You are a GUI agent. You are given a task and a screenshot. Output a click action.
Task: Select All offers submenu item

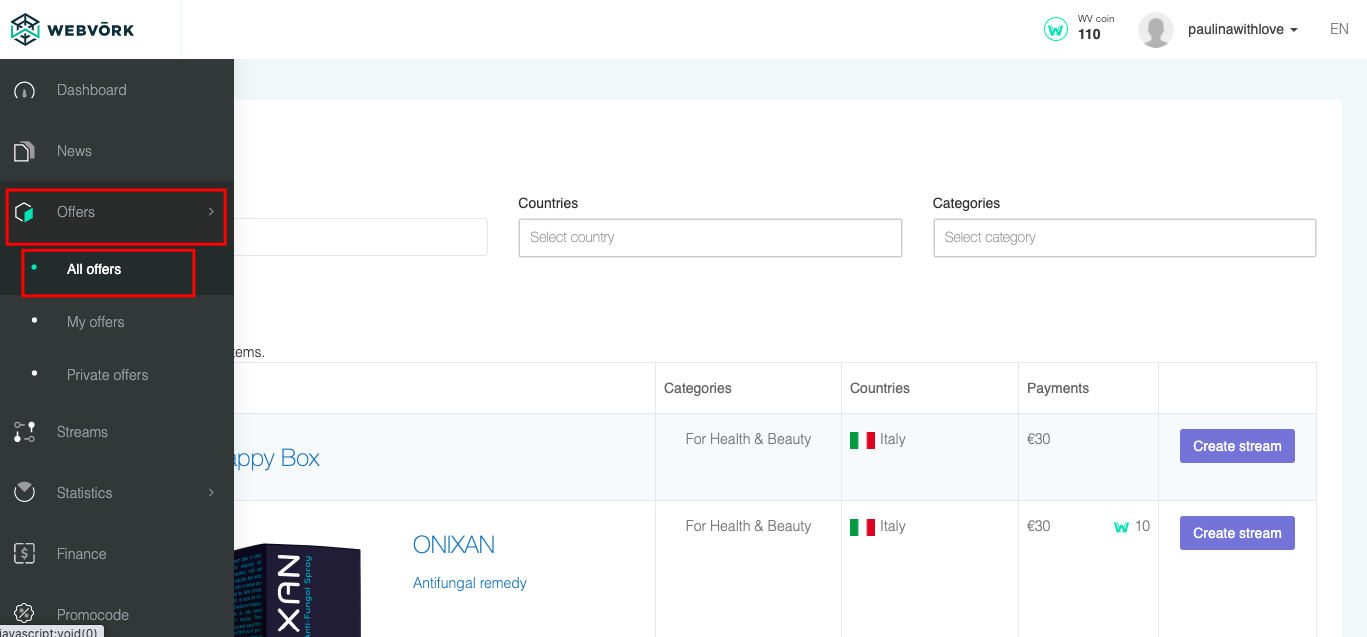click(x=94, y=269)
